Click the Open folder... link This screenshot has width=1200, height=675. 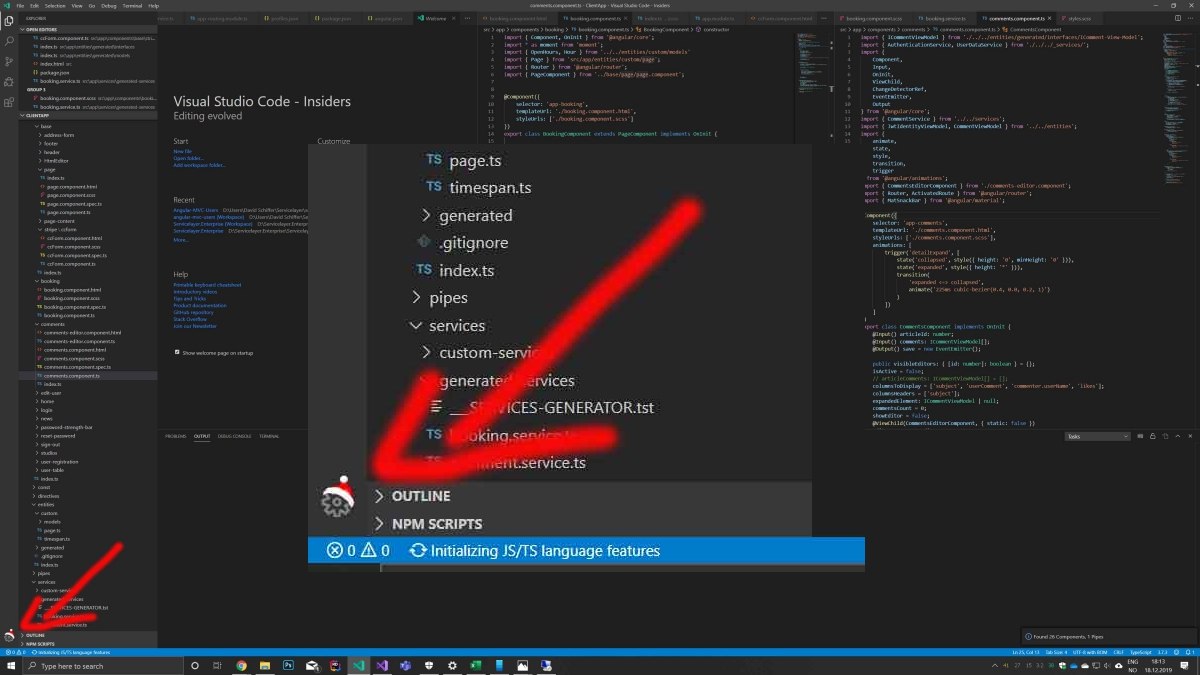coord(187,158)
